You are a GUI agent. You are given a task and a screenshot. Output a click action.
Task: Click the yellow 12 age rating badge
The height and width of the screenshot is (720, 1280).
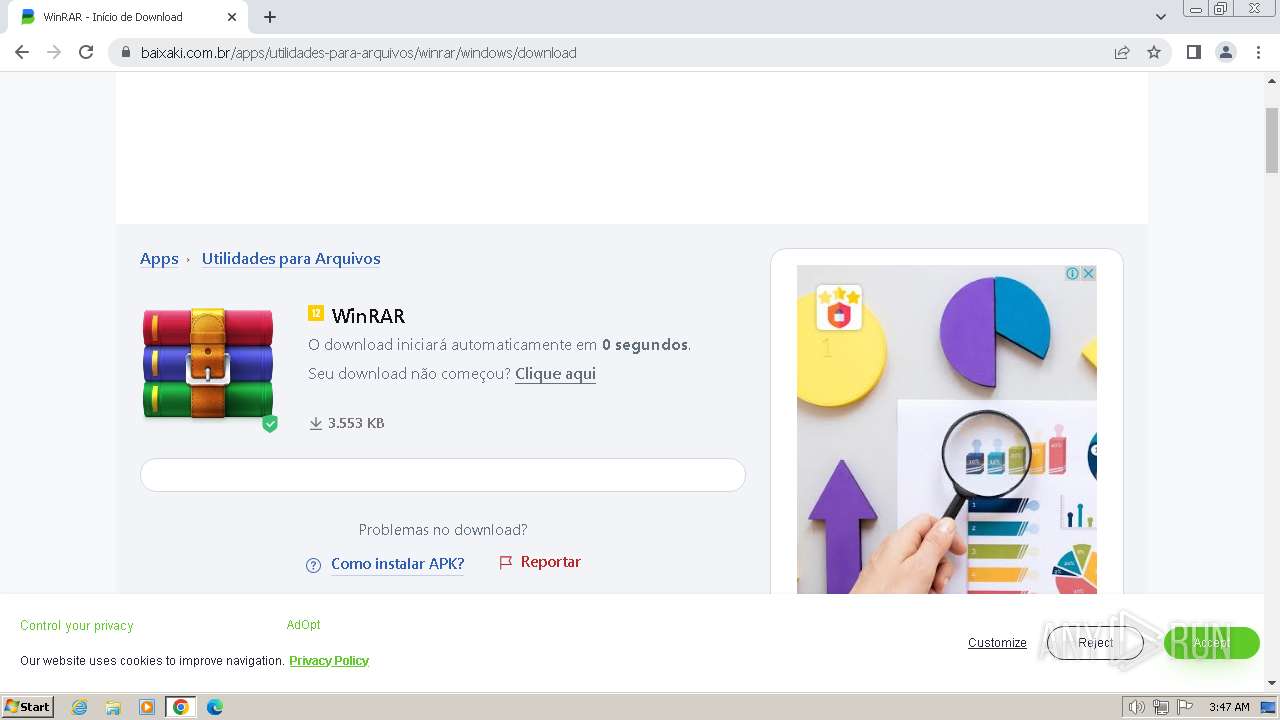click(x=316, y=314)
